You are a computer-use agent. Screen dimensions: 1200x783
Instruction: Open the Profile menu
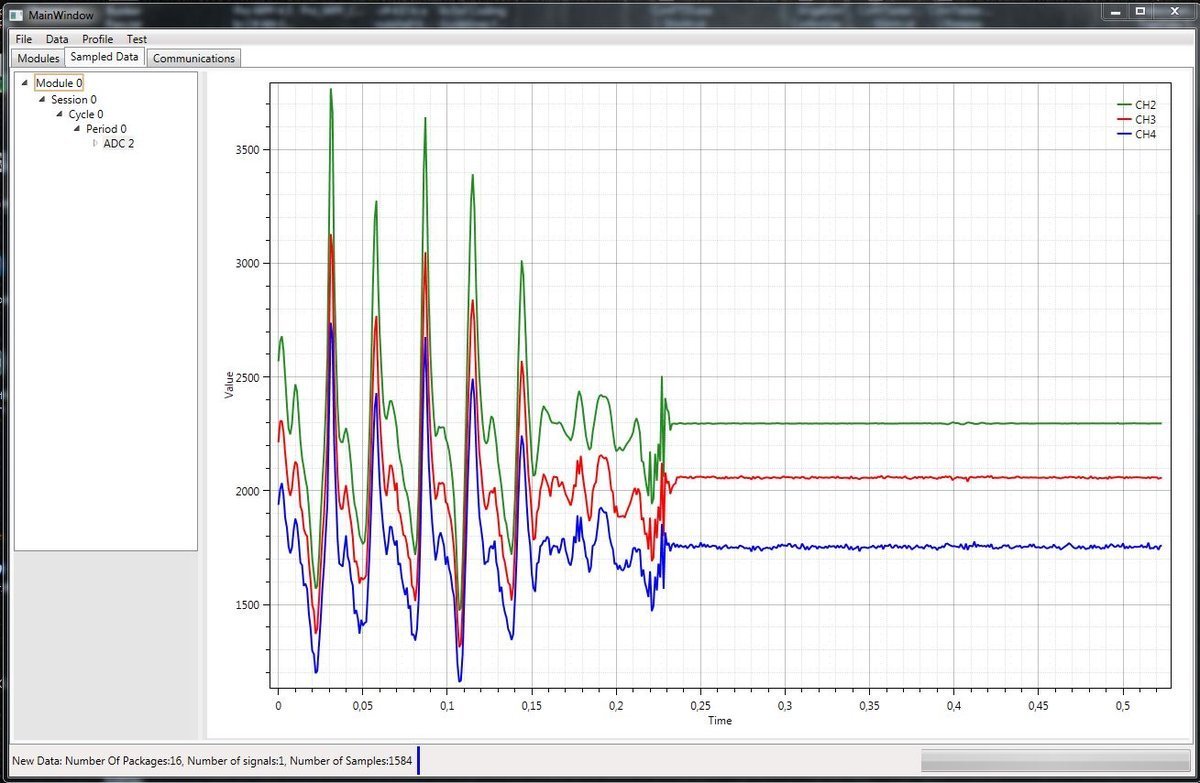[x=97, y=39]
